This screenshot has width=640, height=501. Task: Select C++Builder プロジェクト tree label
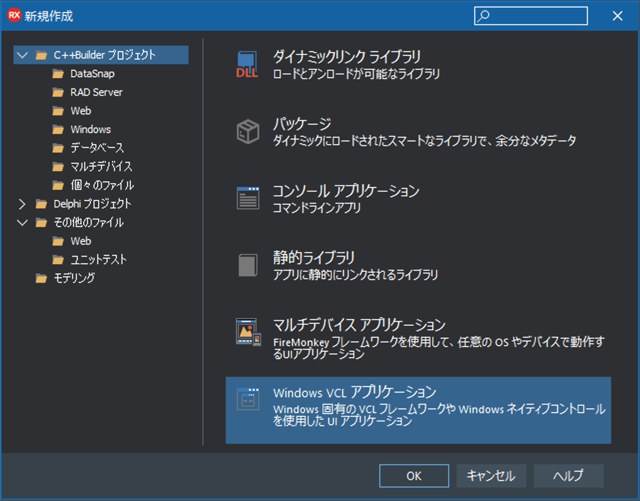tap(104, 55)
